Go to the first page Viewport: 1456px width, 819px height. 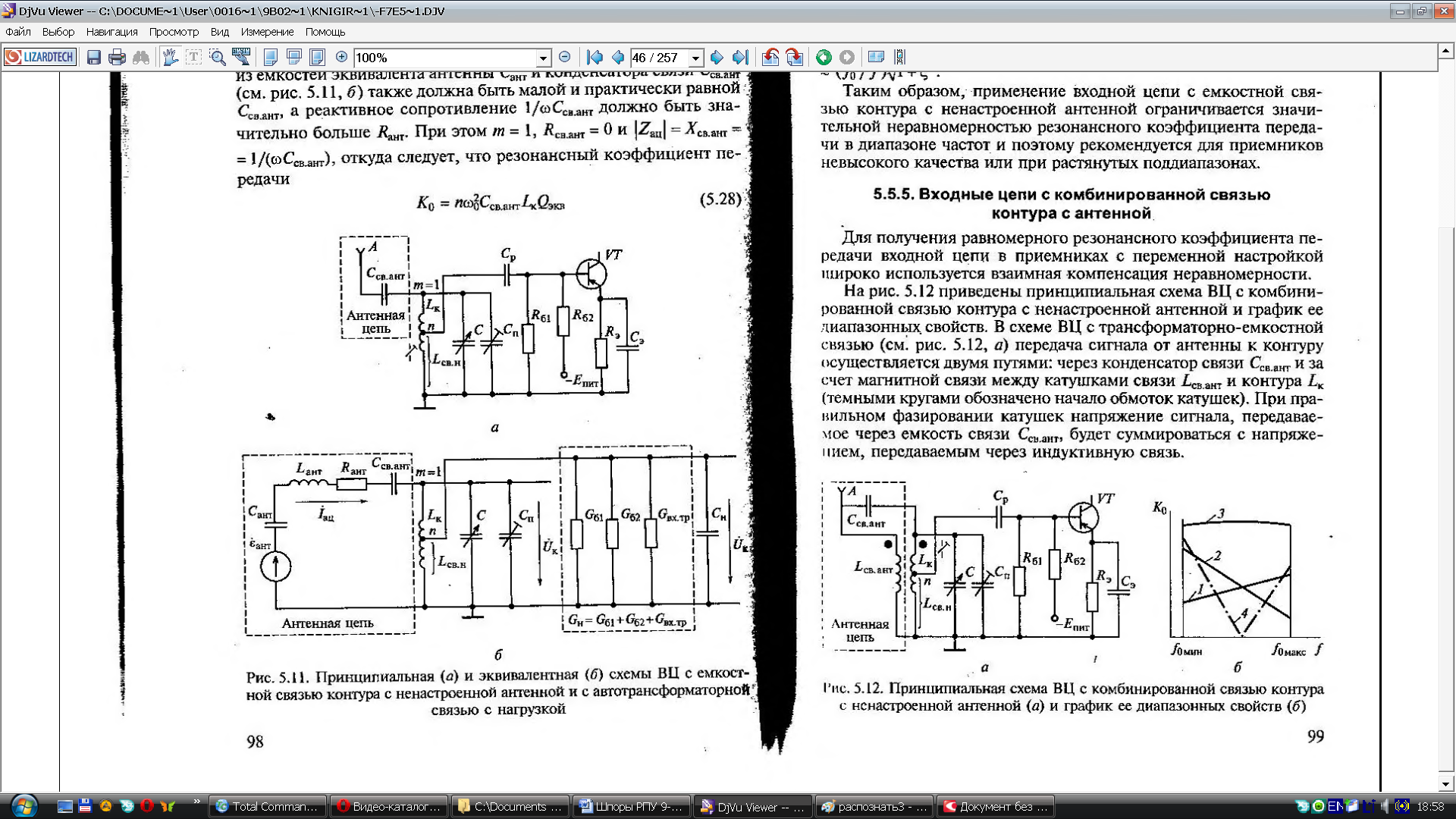coord(595,57)
